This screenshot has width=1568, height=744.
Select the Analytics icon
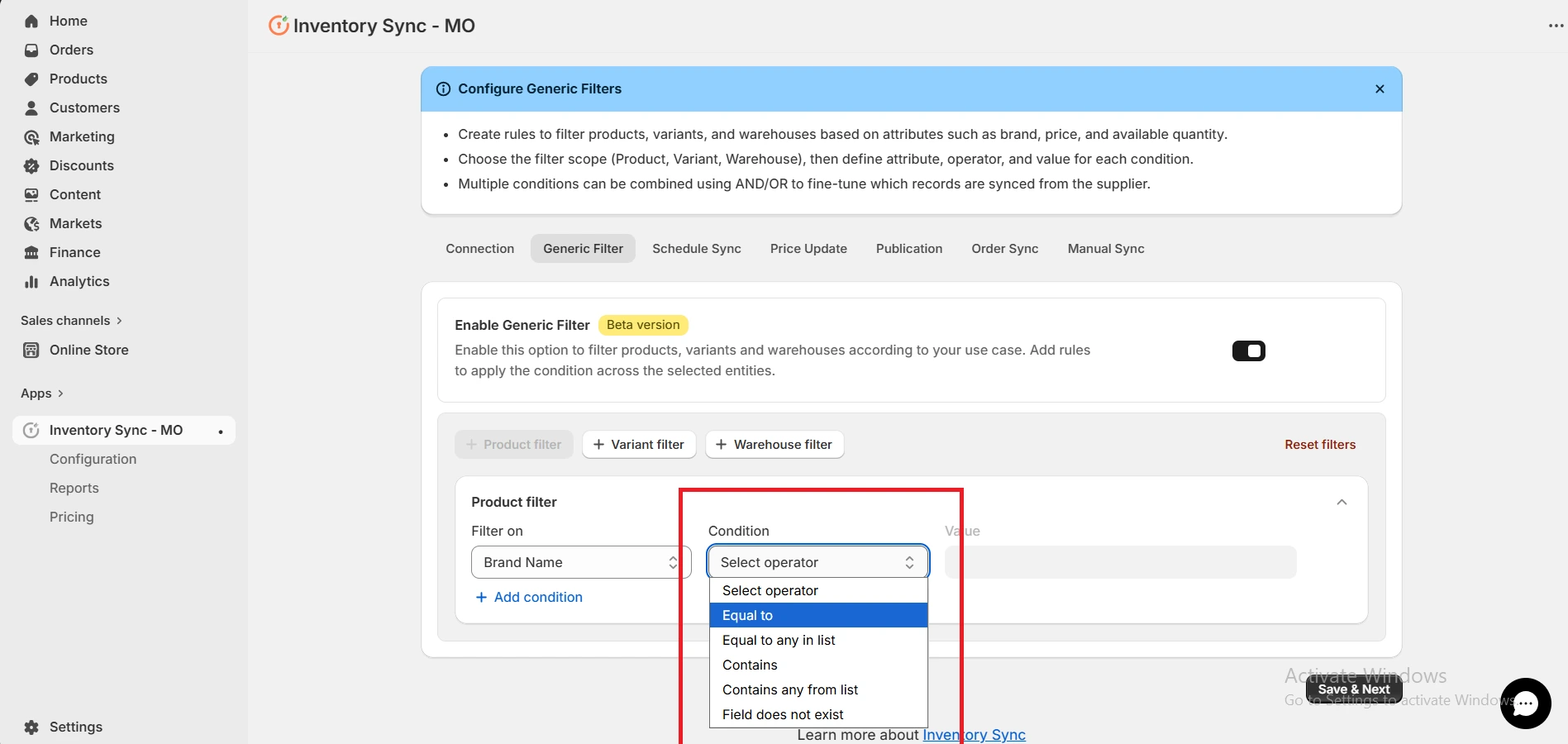coord(31,281)
